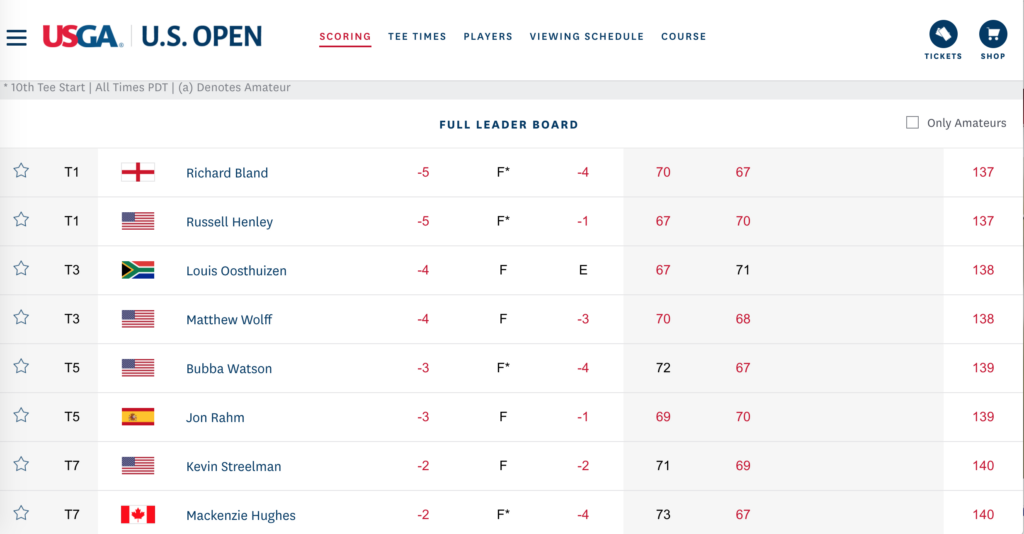This screenshot has width=1024, height=534.
Task: Star Matthew Wolff as favorite
Action: click(x=21, y=317)
